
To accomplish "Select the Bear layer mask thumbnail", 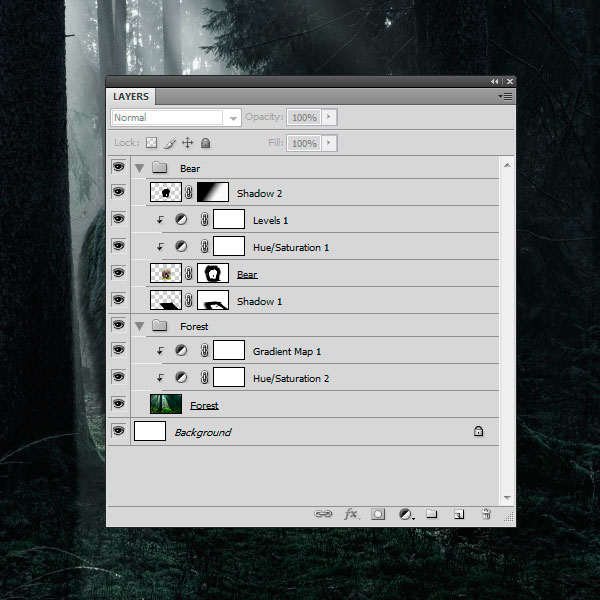I will (213, 273).
